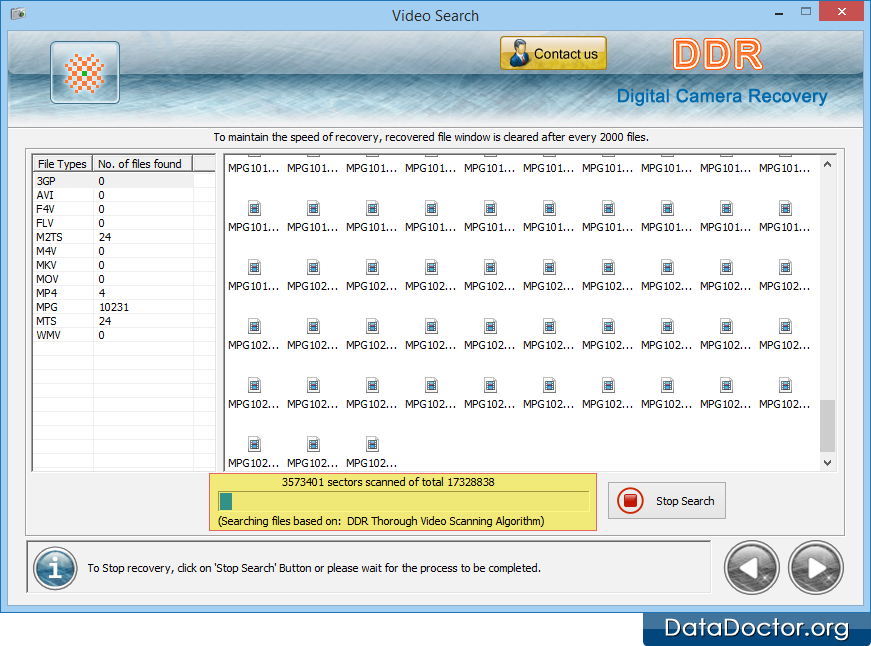Click the information icon near instructions text
The width and height of the screenshot is (871, 646).
pos(54,567)
